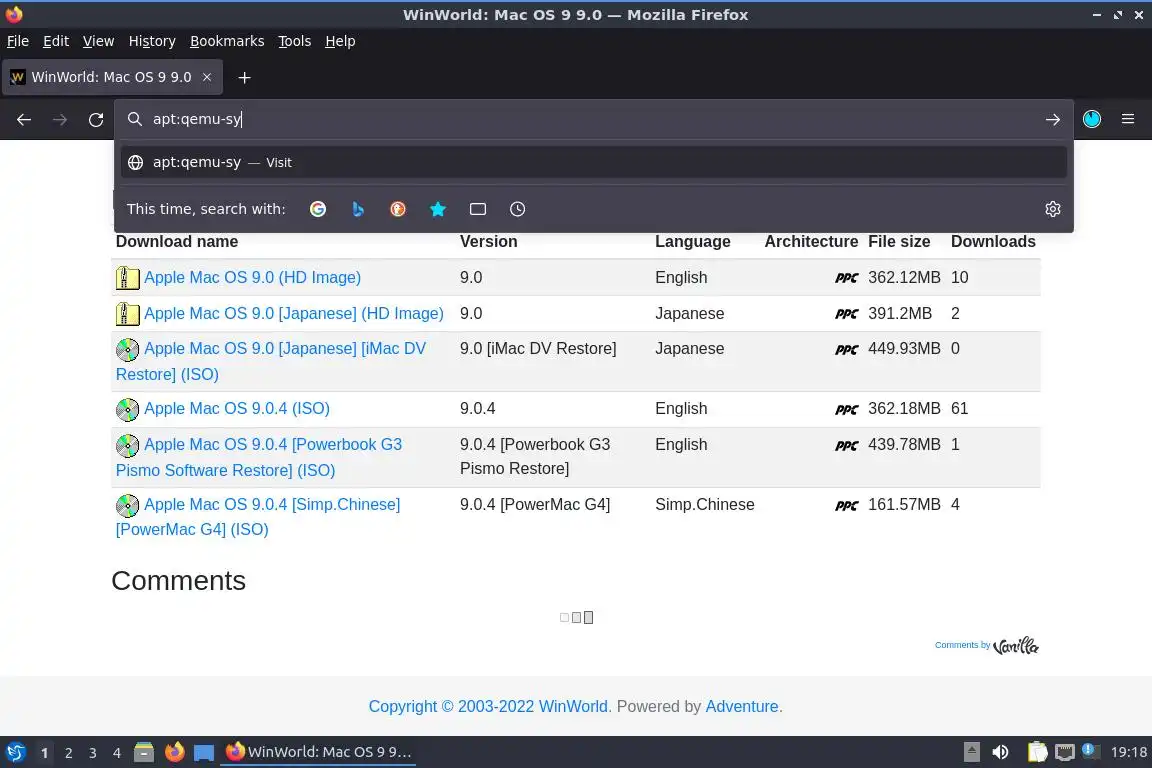1152x768 pixels.
Task: Open the clipboard manager tray icon
Action: point(1037,752)
